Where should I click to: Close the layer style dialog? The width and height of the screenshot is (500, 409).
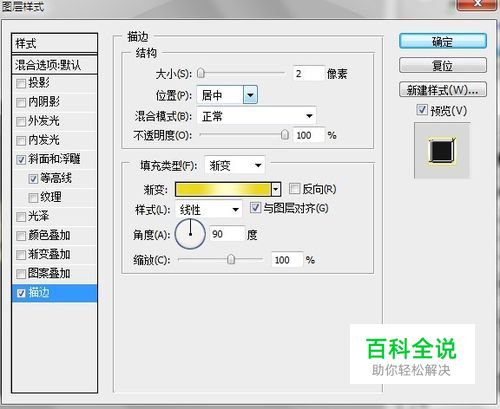point(478,4)
